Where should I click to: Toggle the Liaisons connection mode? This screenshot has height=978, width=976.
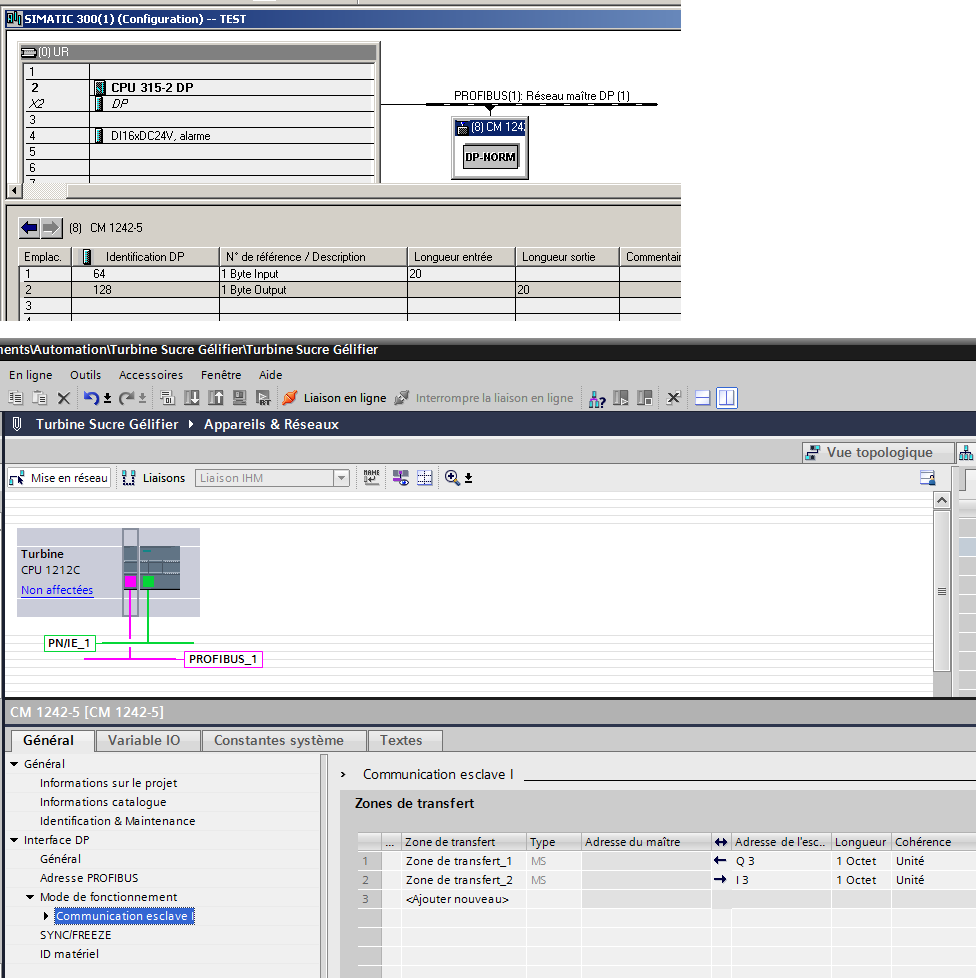tap(153, 478)
